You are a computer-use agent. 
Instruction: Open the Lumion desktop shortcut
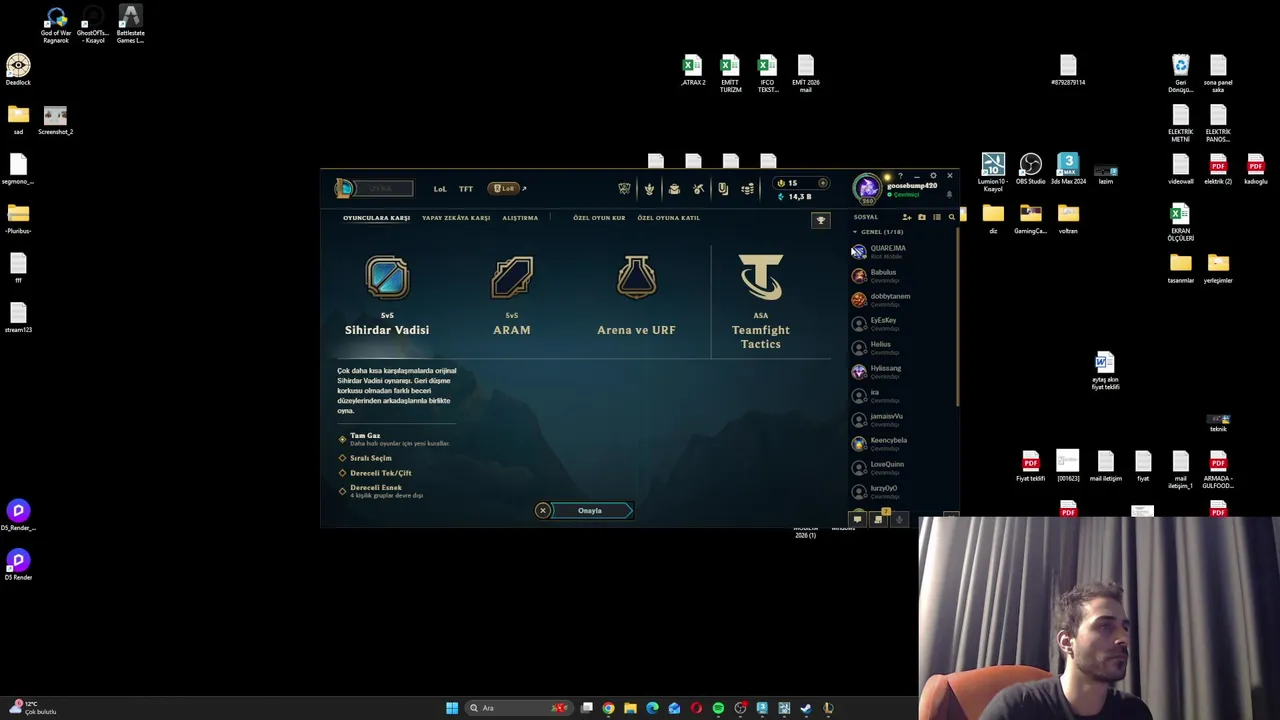pos(993,172)
